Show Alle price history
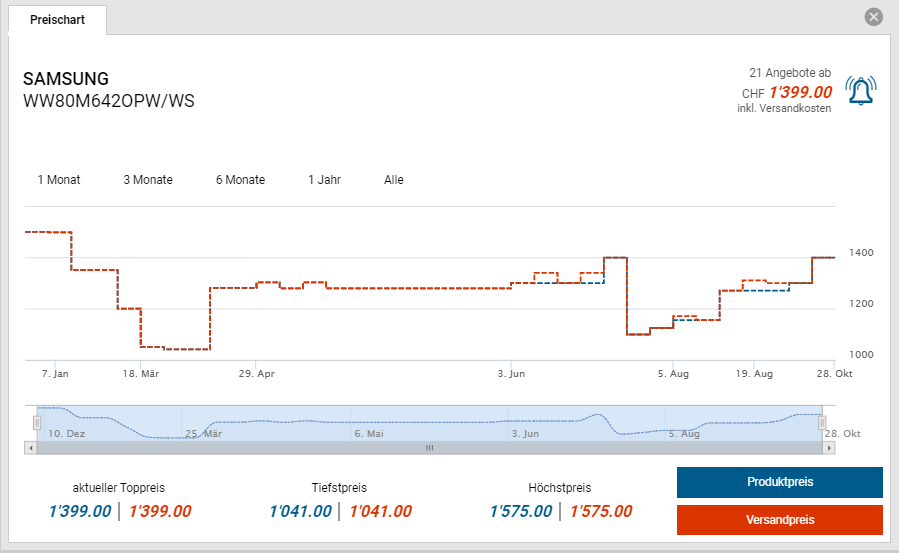 click(x=394, y=180)
